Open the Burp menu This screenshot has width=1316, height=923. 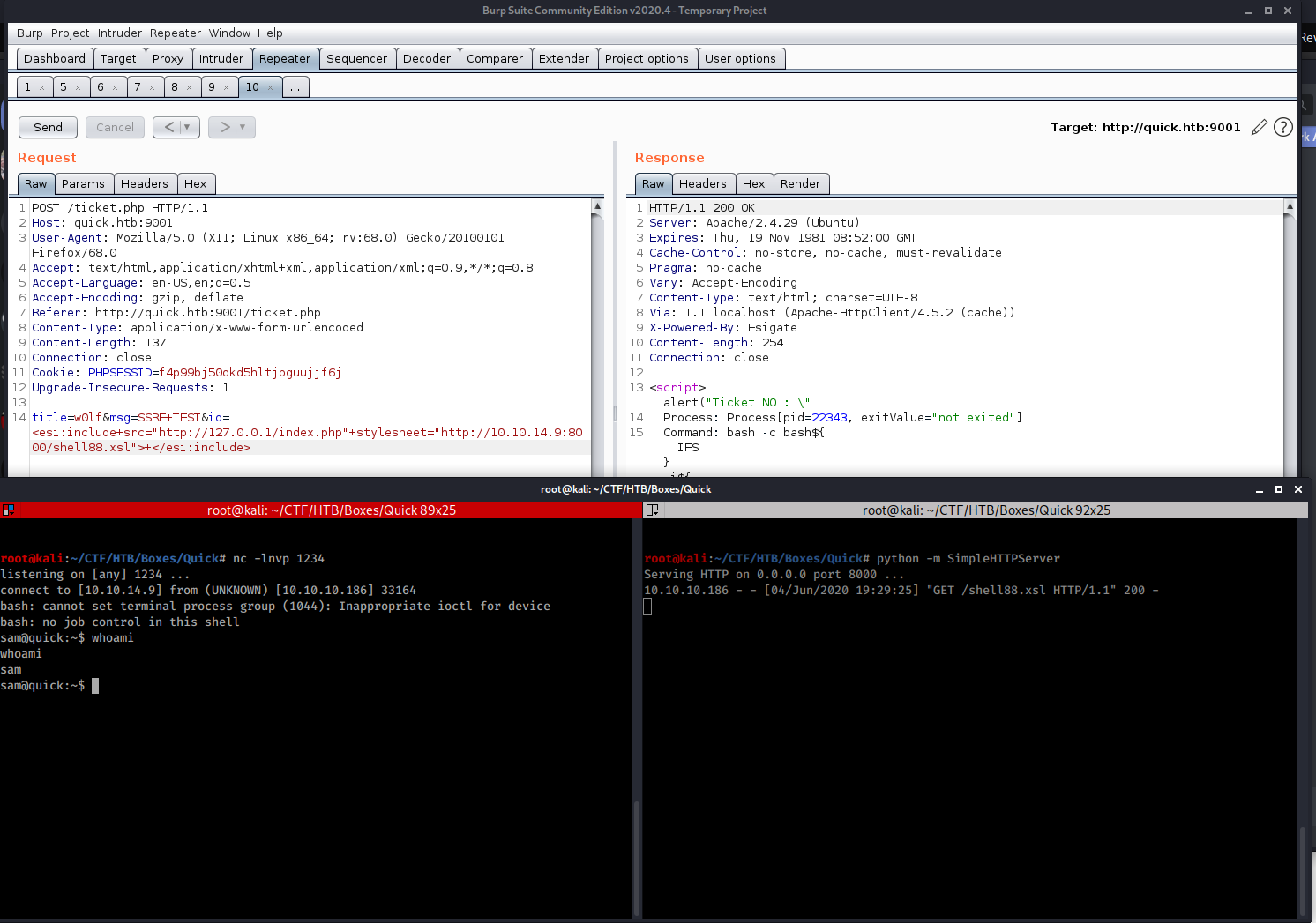[x=29, y=33]
